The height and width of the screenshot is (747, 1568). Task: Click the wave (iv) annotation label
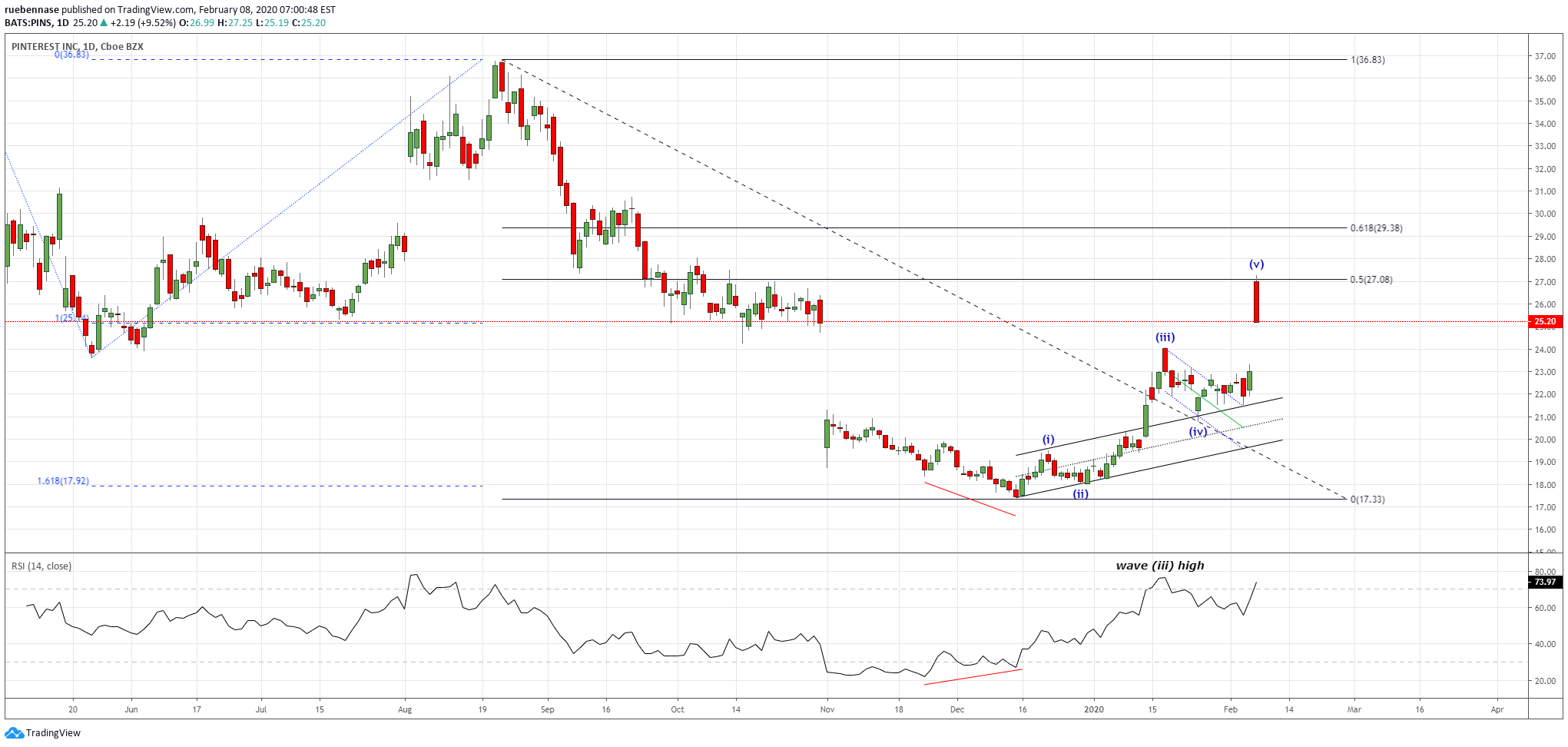[x=1198, y=432]
